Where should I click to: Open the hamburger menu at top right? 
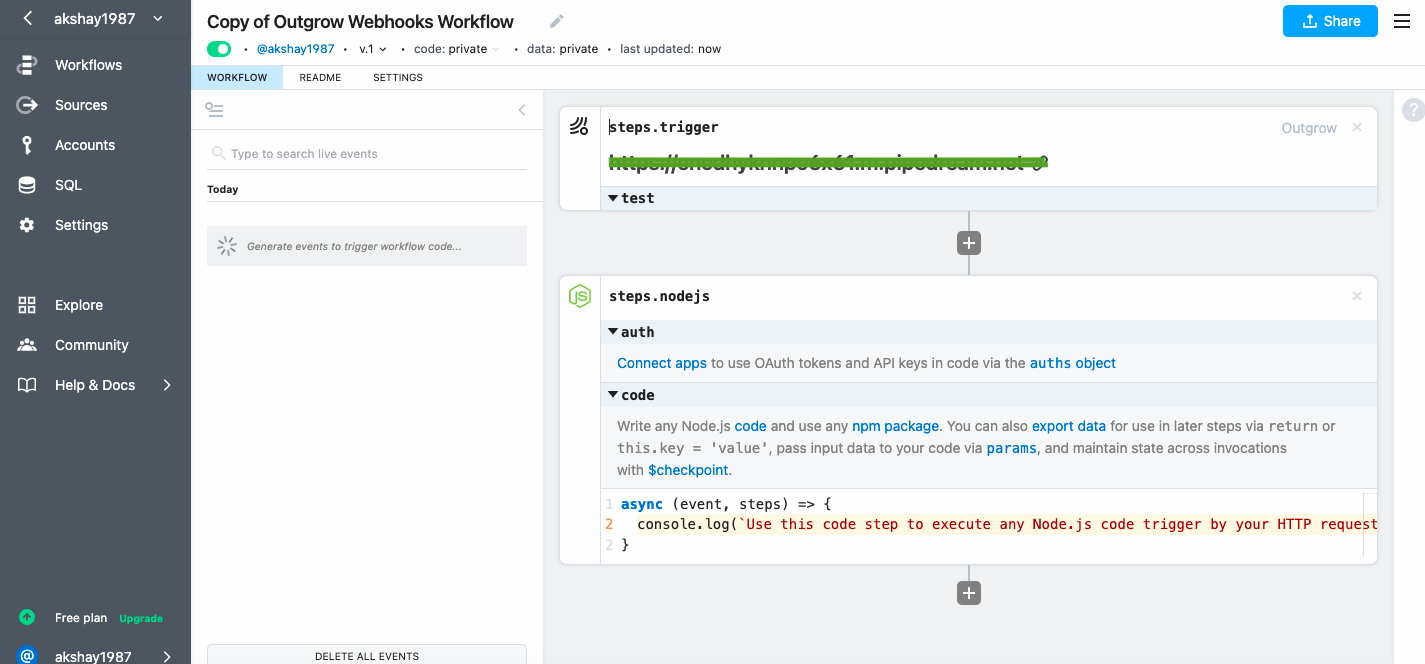[x=1402, y=21]
